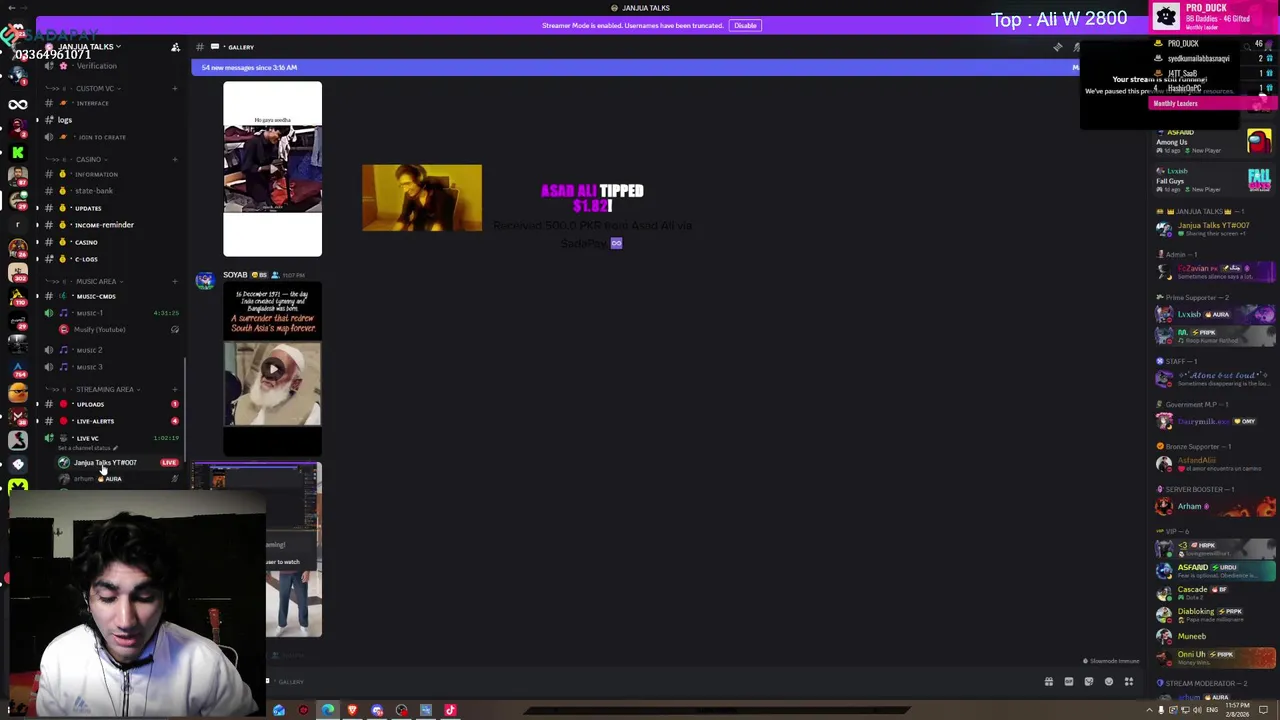
Task: Disable Streamer Mode from the banner
Action: 745,25
